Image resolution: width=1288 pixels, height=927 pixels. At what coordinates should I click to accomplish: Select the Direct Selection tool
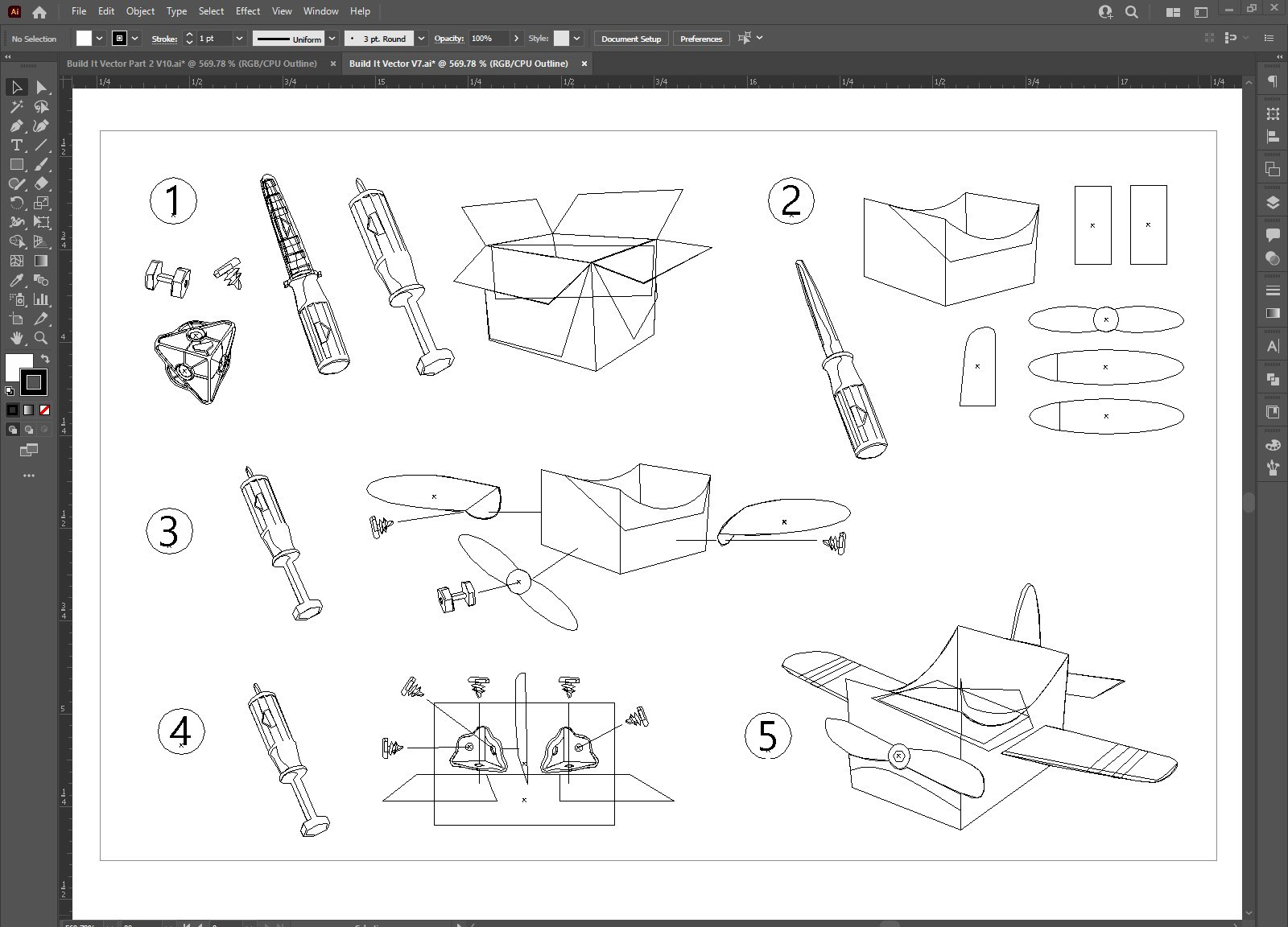[x=42, y=87]
